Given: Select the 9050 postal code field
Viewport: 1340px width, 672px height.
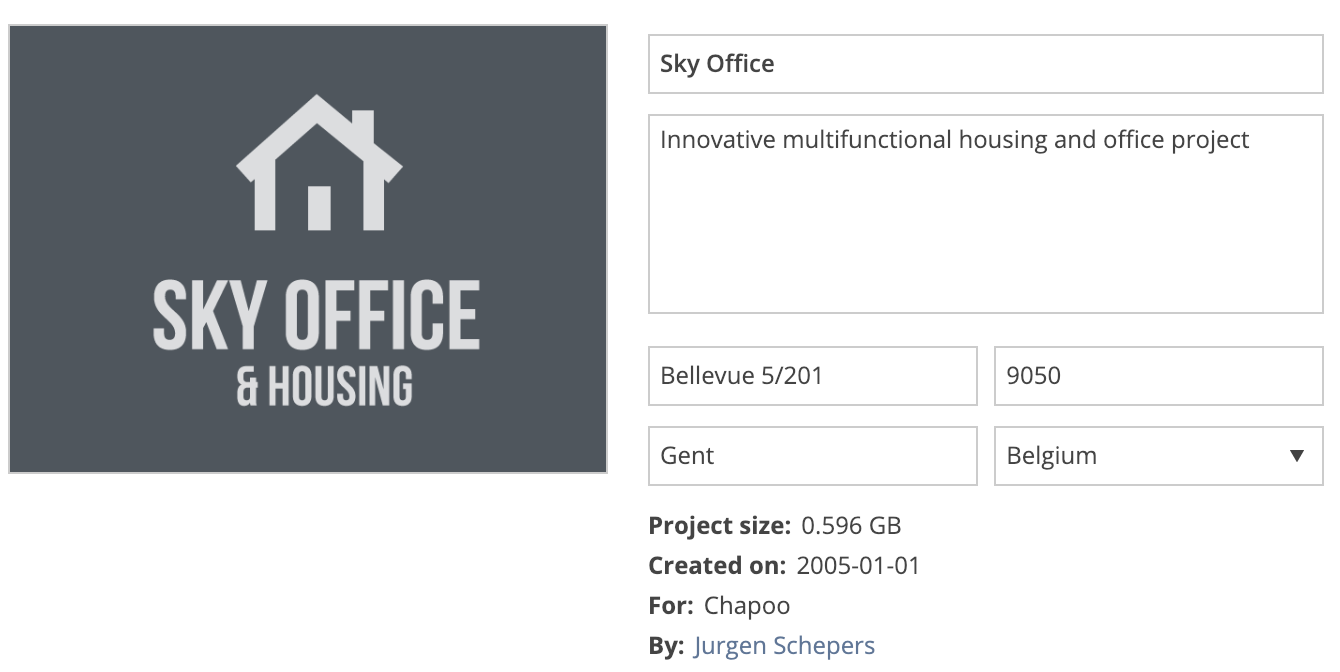Looking at the screenshot, I should [x=1159, y=376].
